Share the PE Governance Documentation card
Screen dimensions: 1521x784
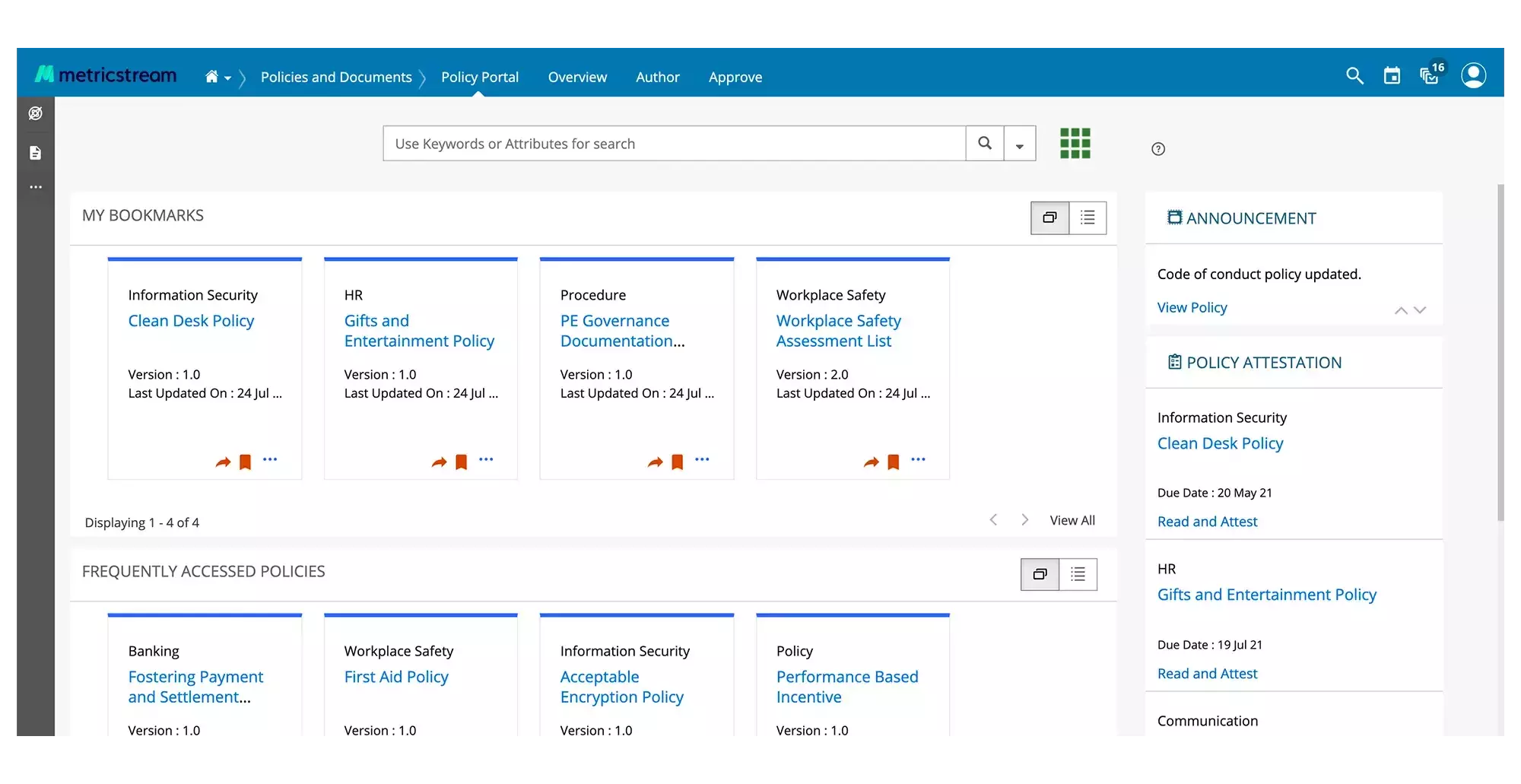coord(655,462)
